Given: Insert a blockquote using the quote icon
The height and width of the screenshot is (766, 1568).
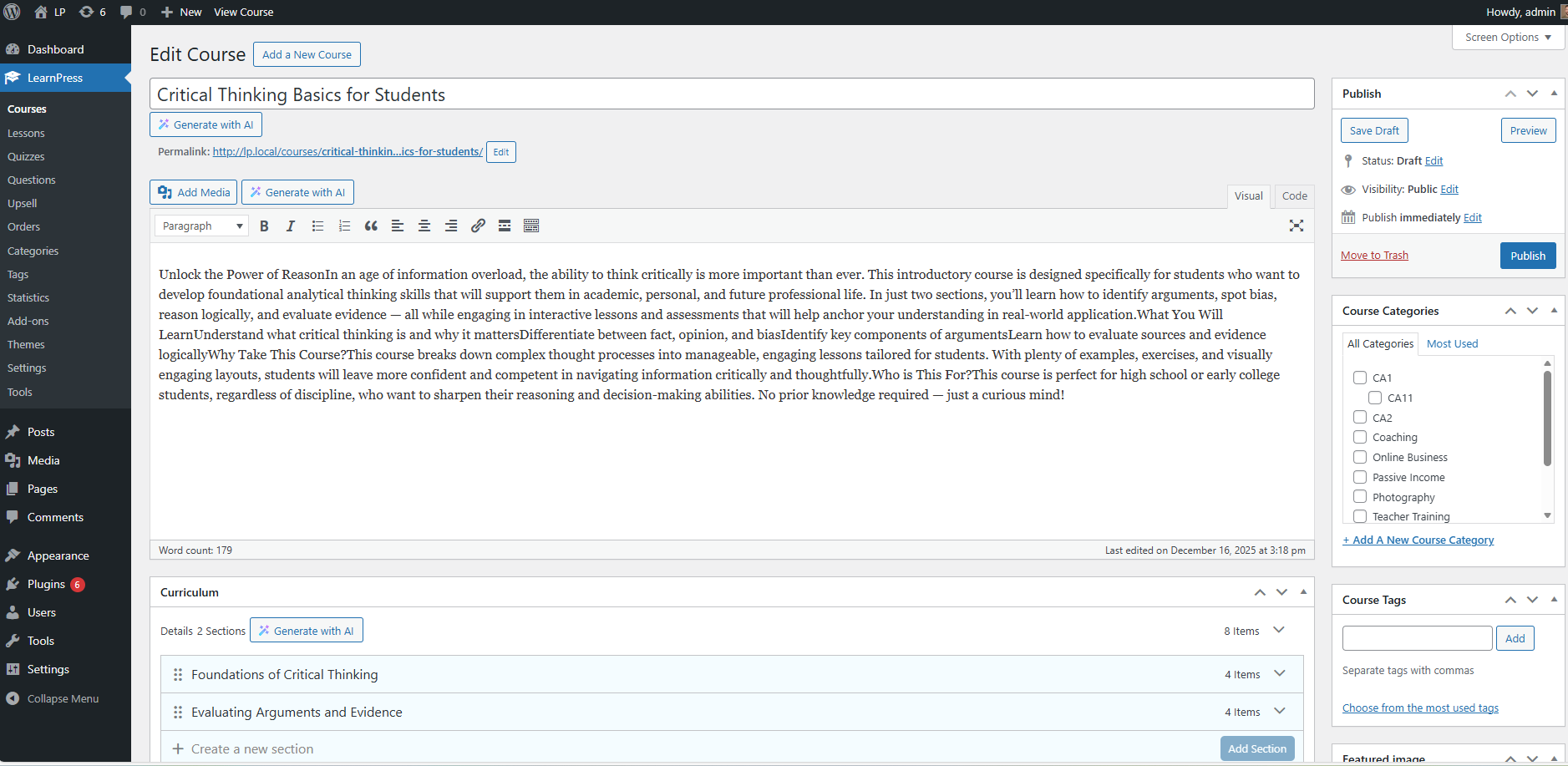Looking at the screenshot, I should (x=371, y=226).
